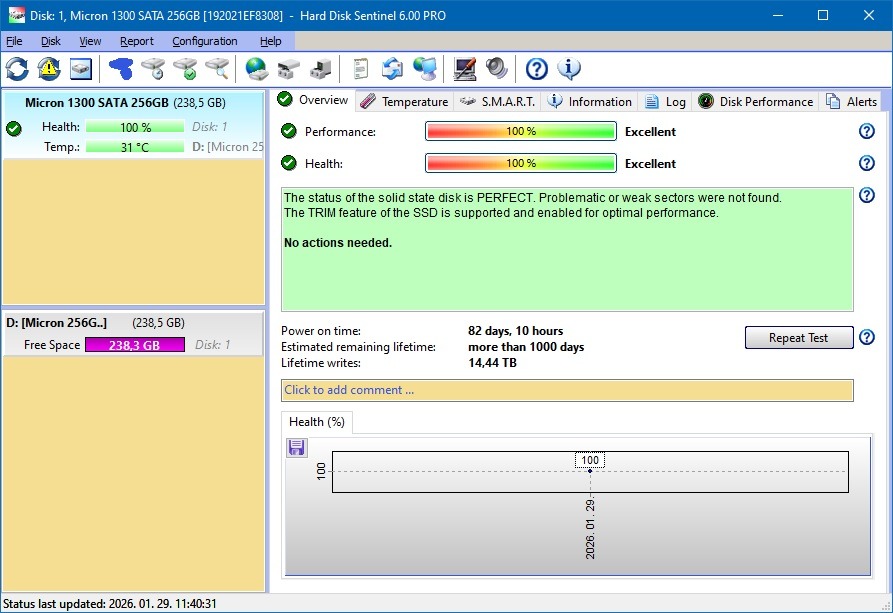The image size is (893, 613).
Task: Click the blue-framed disk panel toolbar icon
Action: 81,69
